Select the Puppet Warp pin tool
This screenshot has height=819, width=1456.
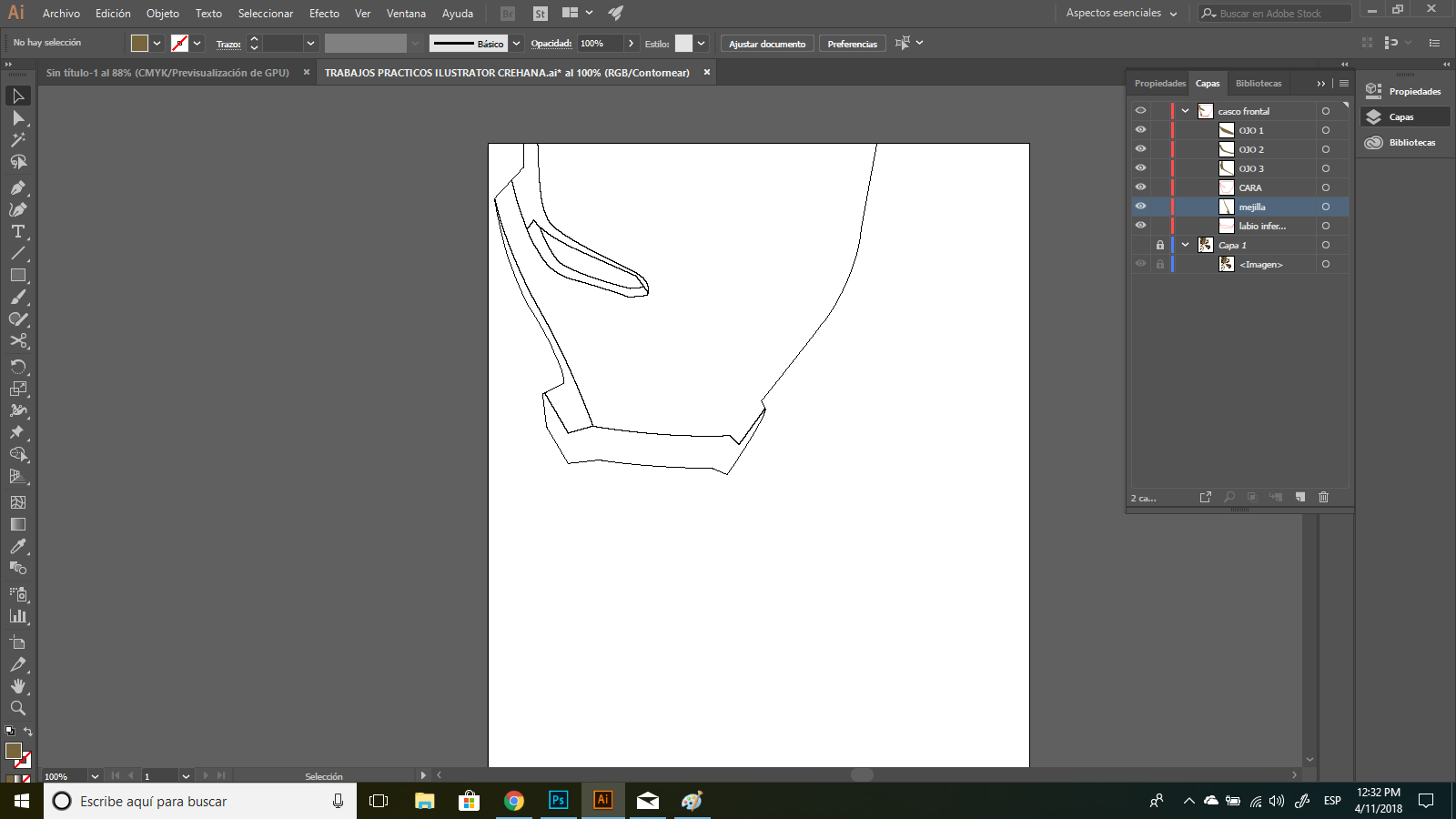(17, 432)
